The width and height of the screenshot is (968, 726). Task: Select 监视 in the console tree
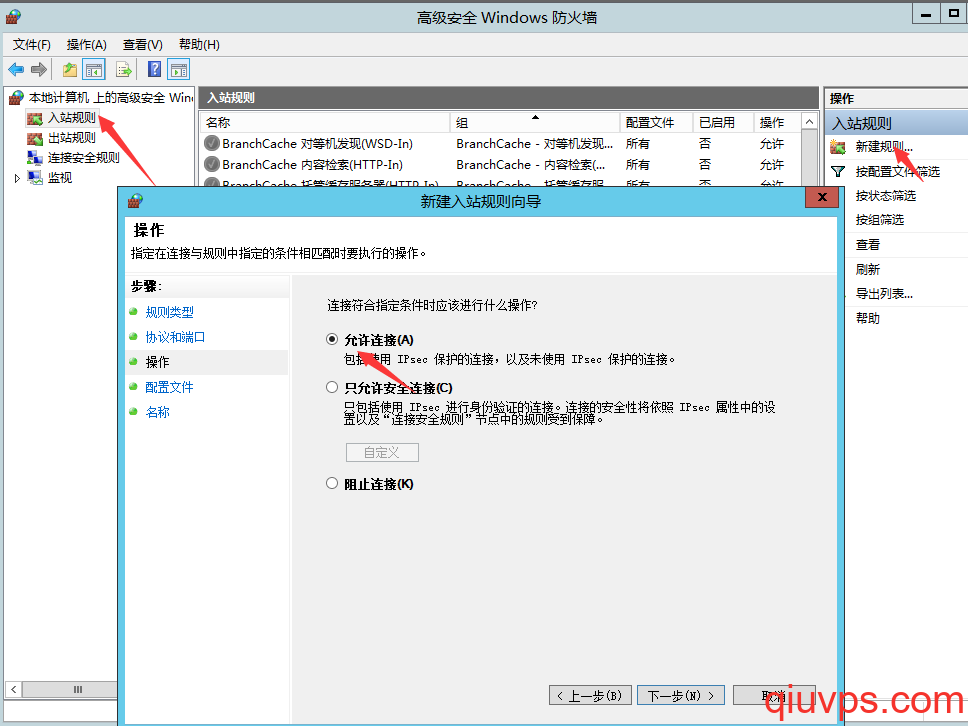pyautogui.click(x=60, y=178)
